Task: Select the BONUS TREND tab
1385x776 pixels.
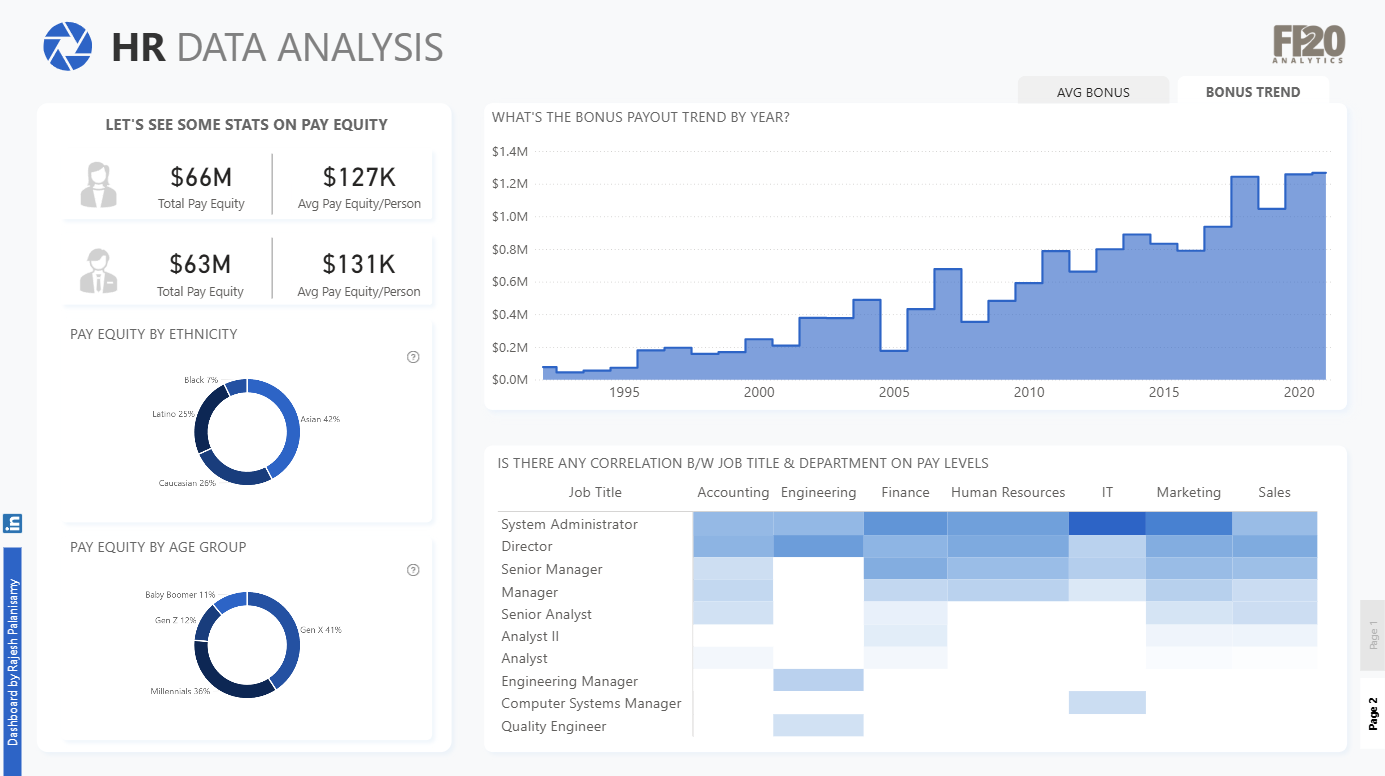Action: click(x=1253, y=91)
